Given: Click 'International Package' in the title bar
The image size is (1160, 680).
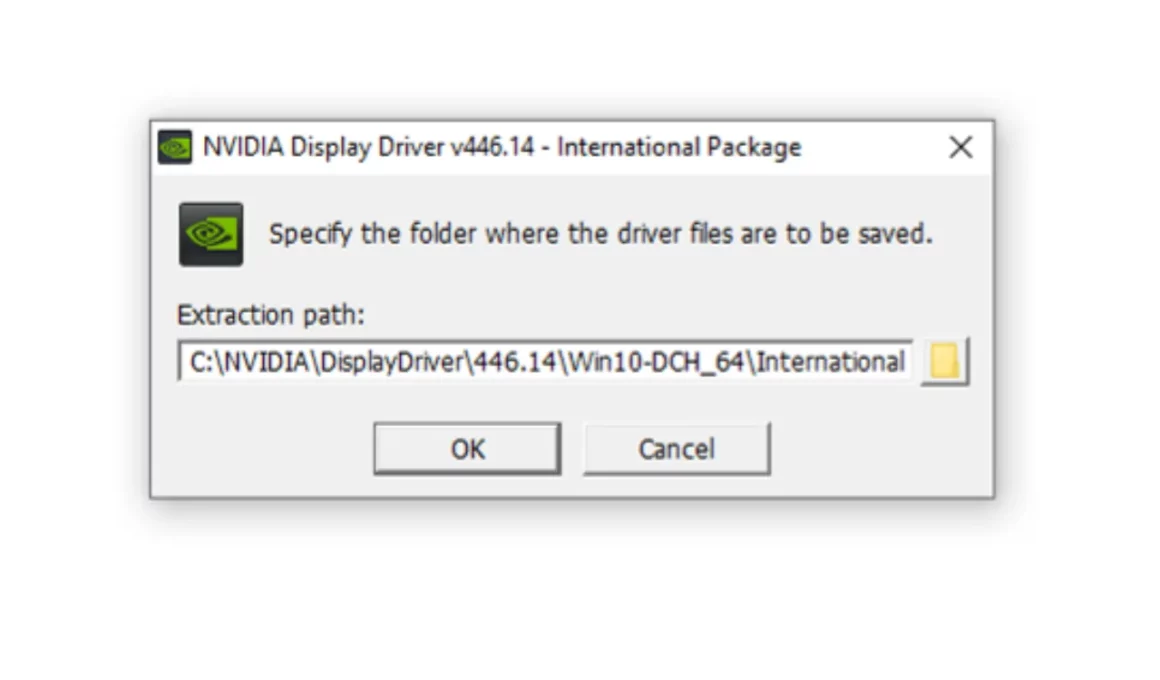Looking at the screenshot, I should pyautogui.click(x=678, y=147).
